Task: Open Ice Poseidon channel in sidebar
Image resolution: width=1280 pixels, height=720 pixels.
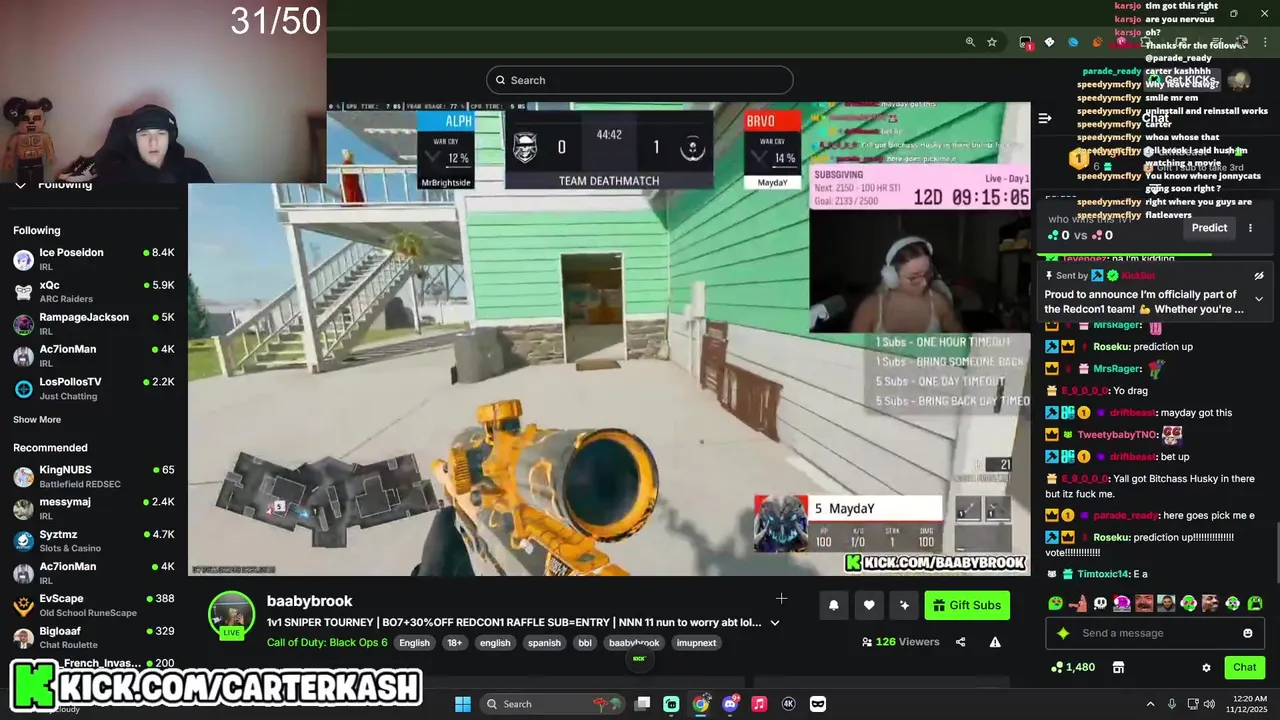Action: point(94,259)
